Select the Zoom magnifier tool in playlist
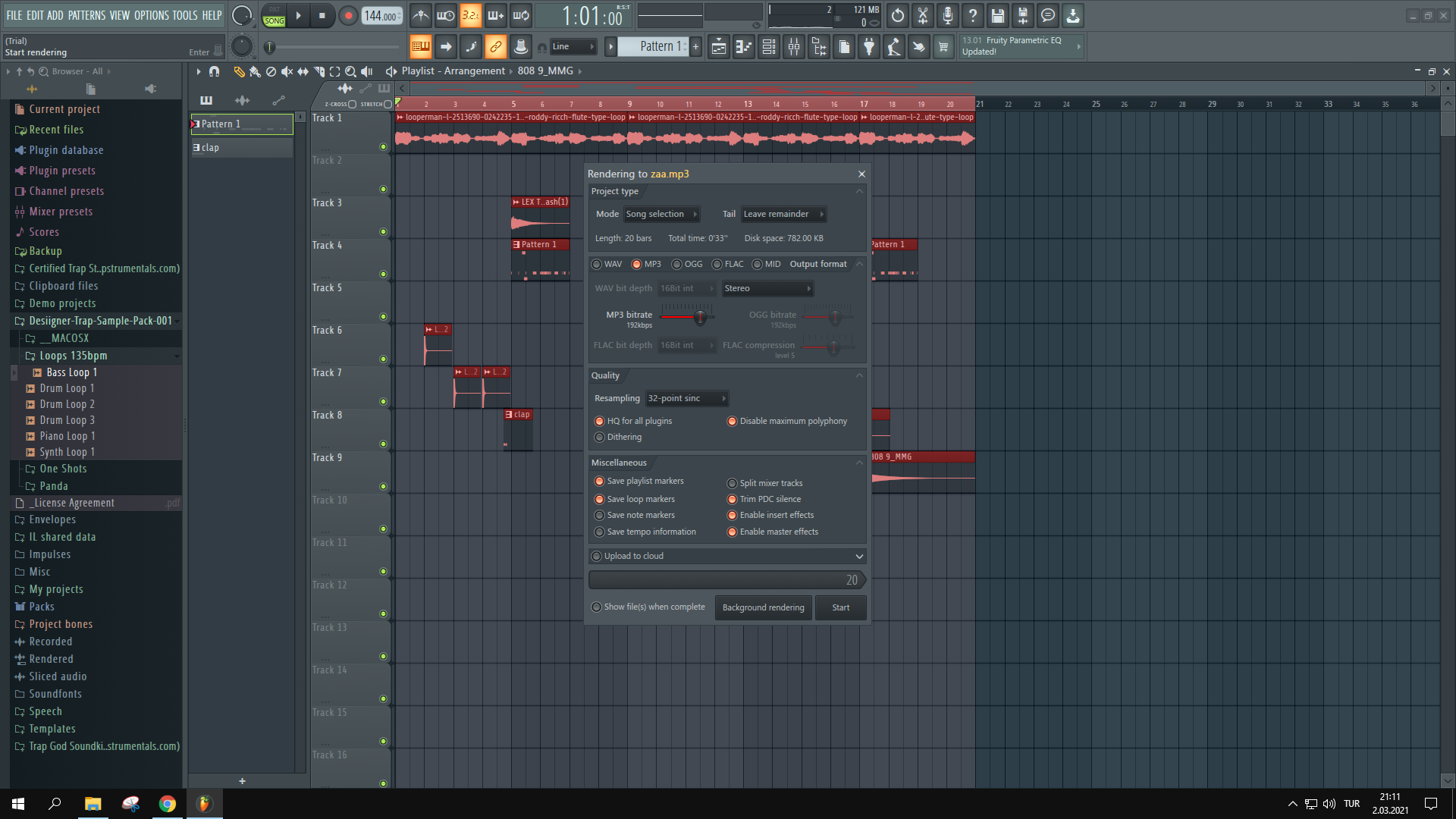The width and height of the screenshot is (1456, 819). click(x=350, y=71)
